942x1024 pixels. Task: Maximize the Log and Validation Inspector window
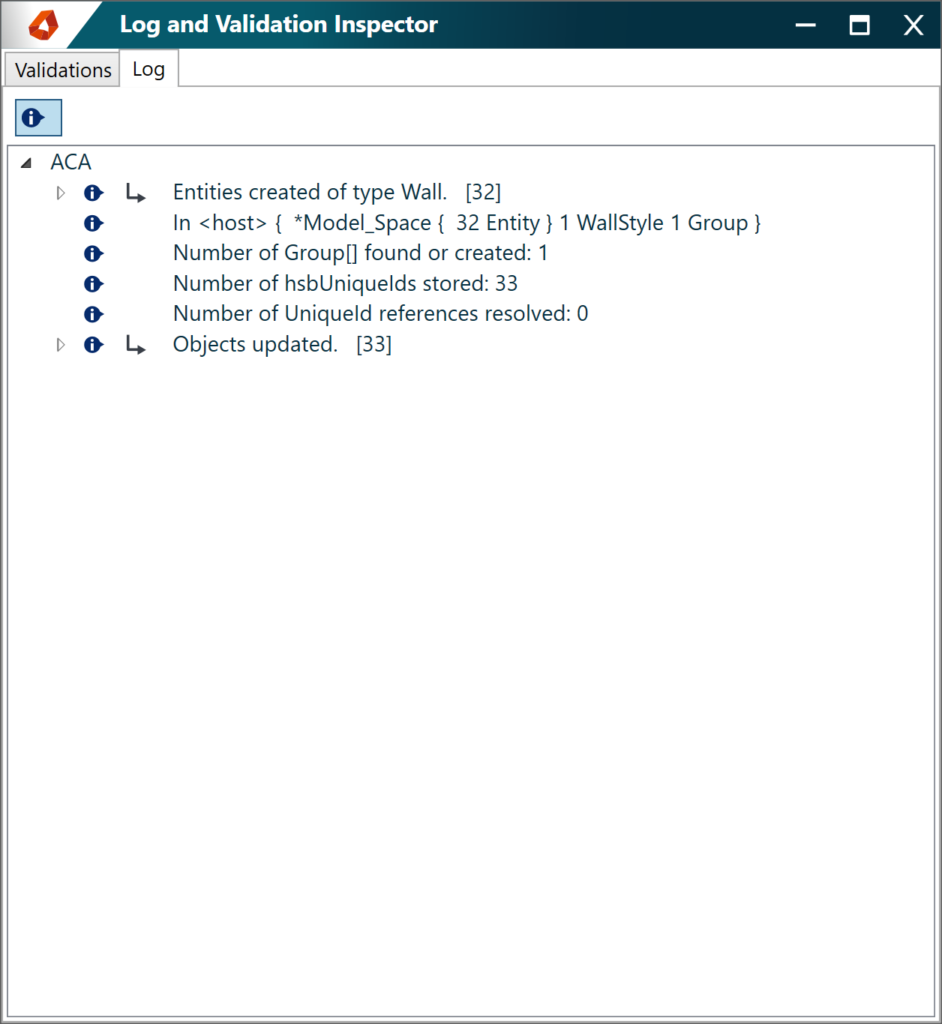(x=859, y=25)
